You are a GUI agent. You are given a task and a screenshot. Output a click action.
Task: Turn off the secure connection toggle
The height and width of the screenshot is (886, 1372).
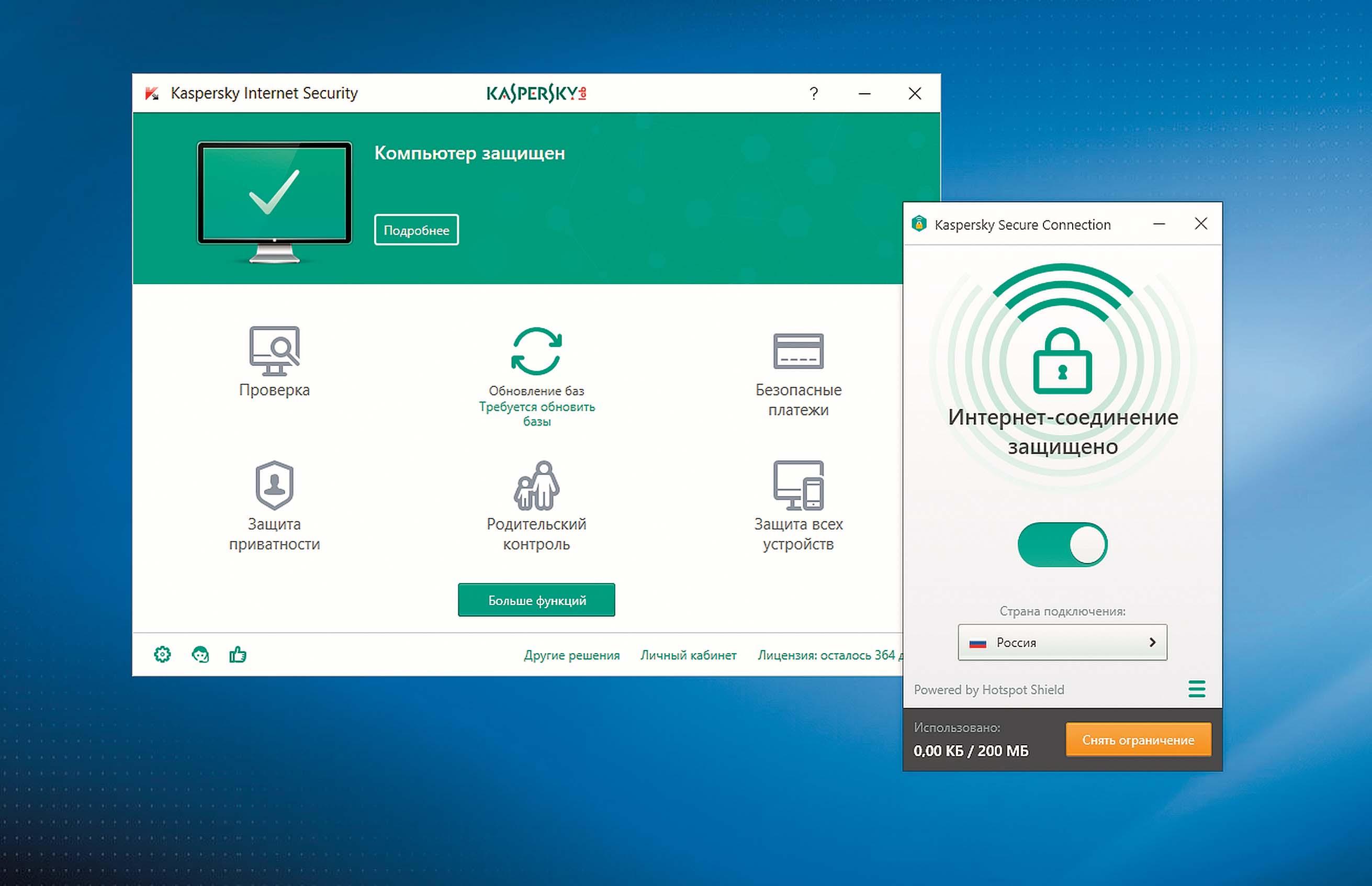1062,544
